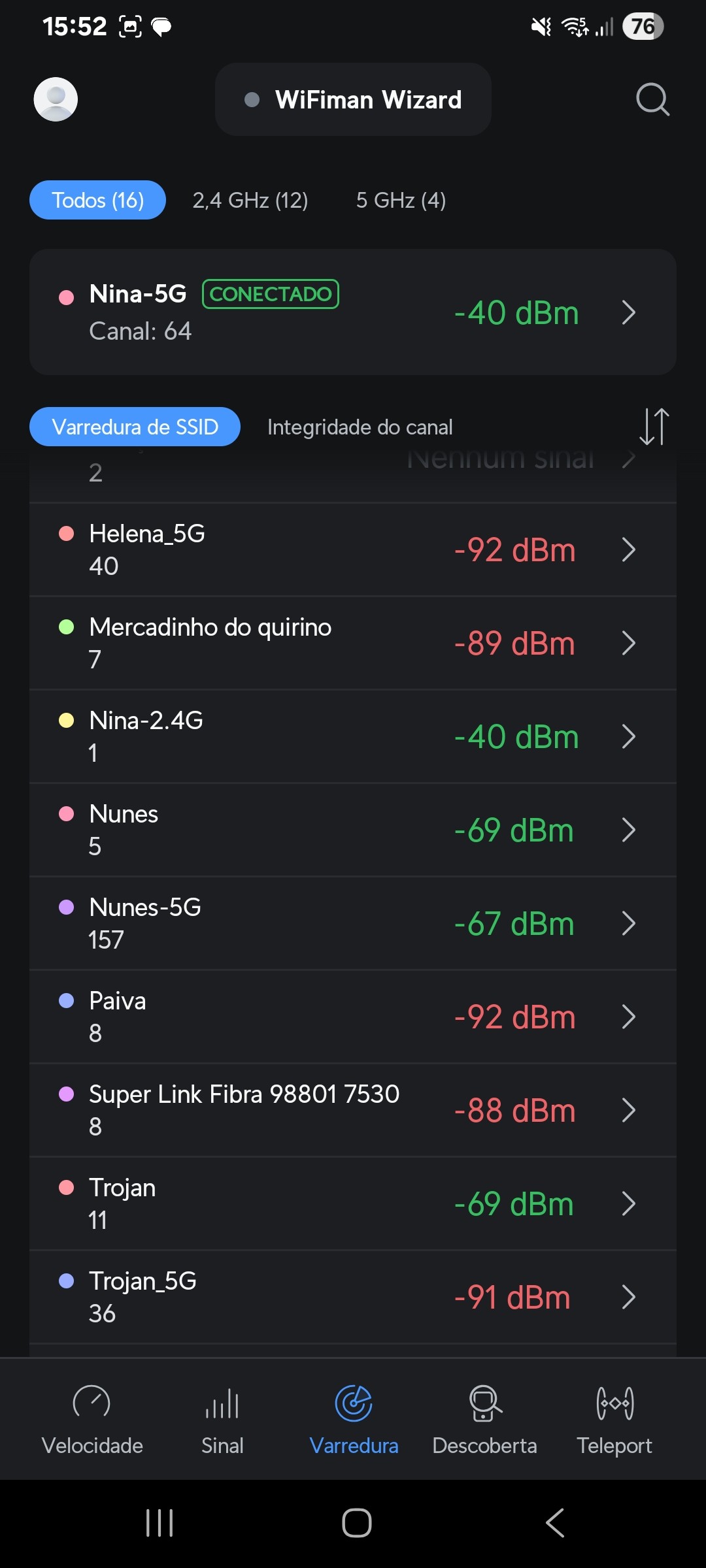This screenshot has width=706, height=1568.
Task: Tap the profile avatar icon
Action: pos(56,99)
